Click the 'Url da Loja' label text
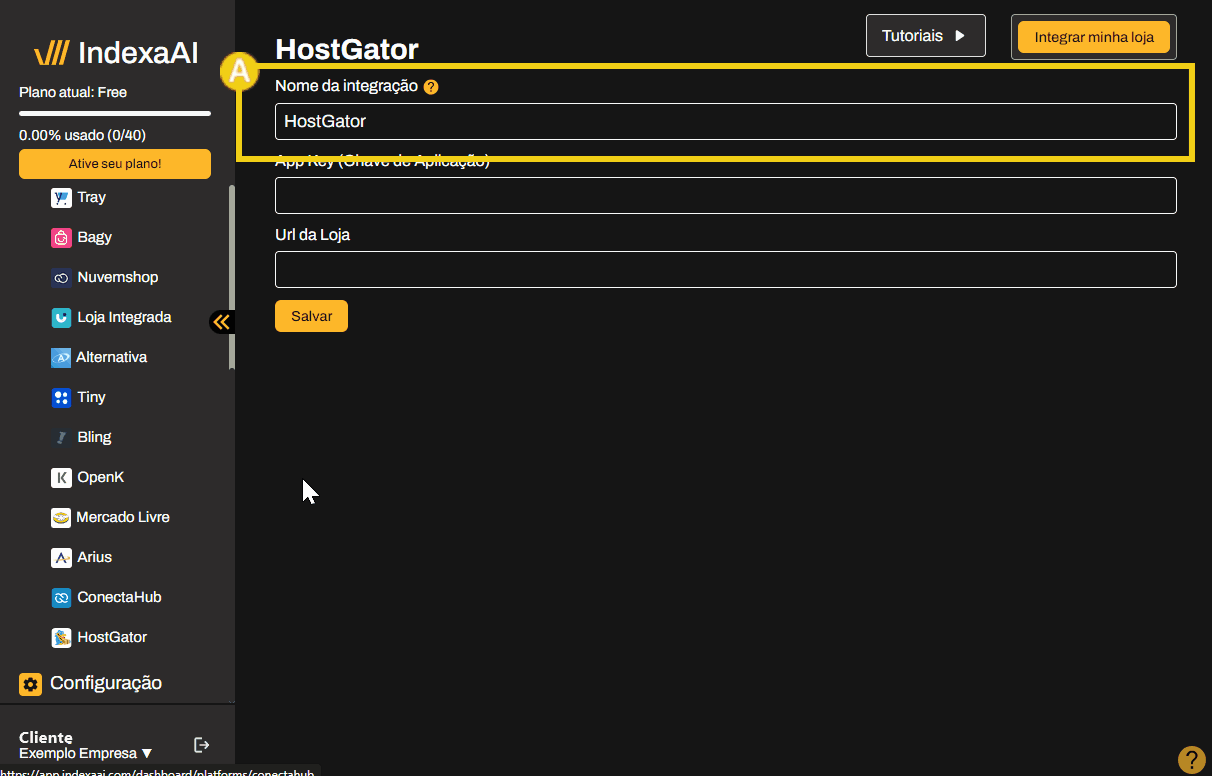 click(312, 236)
